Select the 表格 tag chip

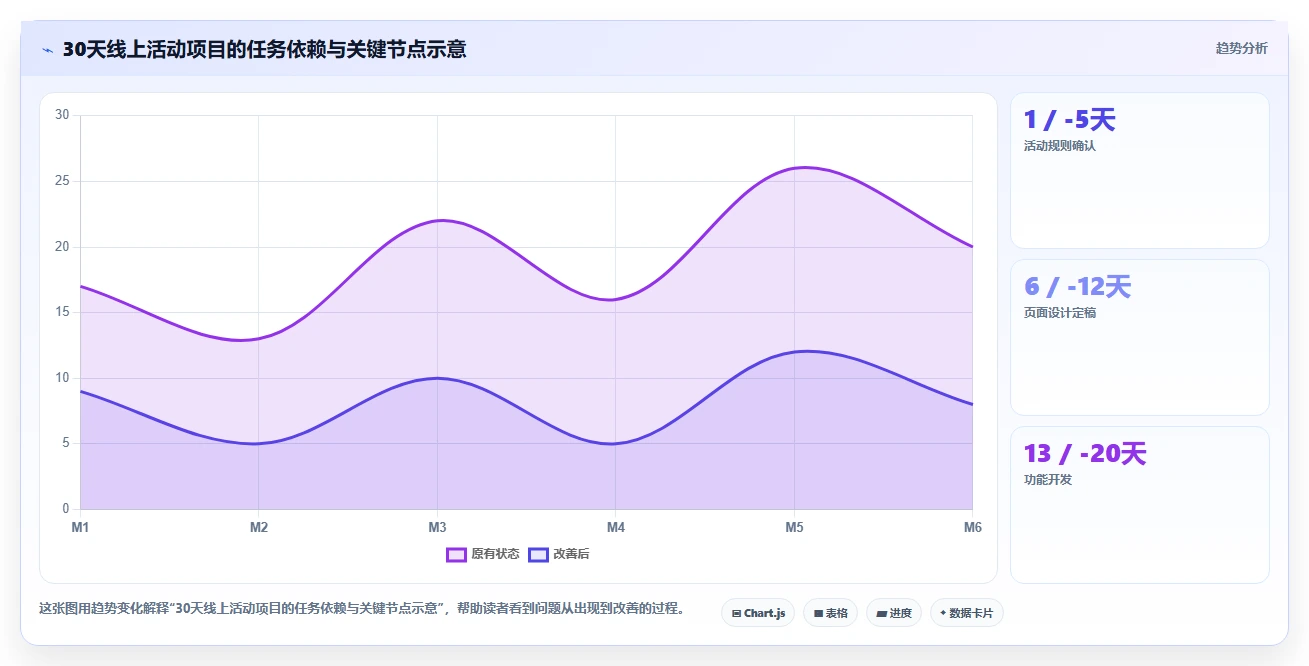(830, 613)
